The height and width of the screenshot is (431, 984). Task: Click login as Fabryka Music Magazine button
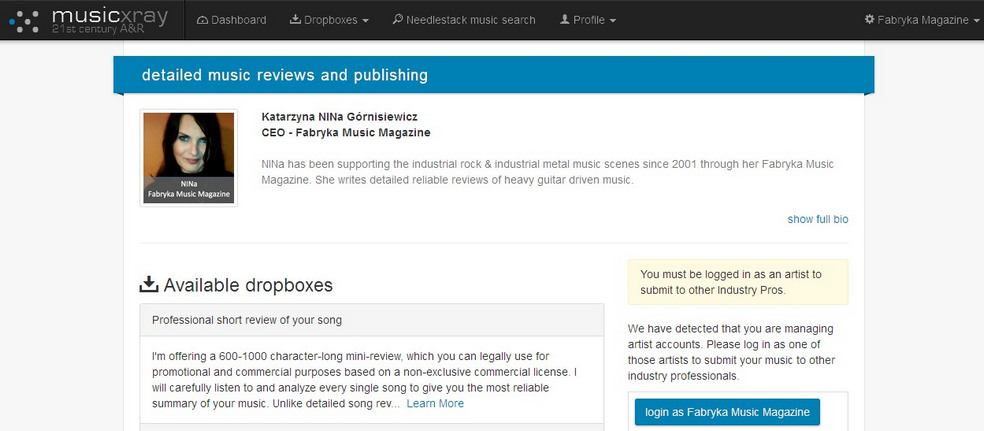click(x=727, y=412)
